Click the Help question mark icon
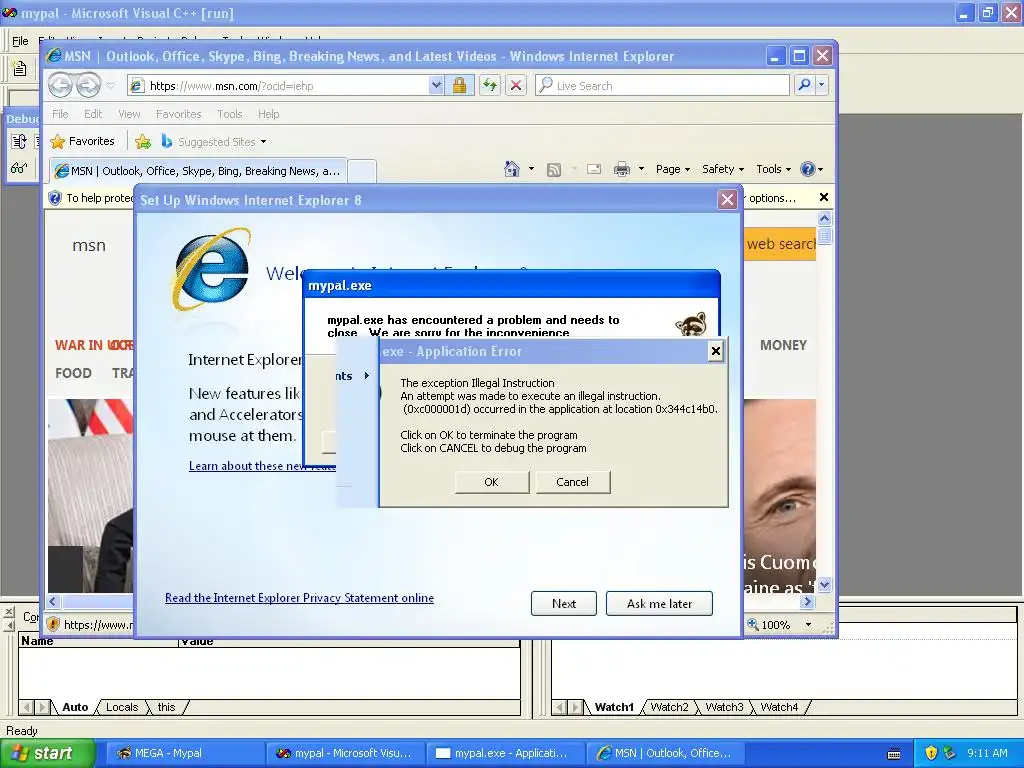Image resolution: width=1024 pixels, height=768 pixels. pyautogui.click(x=808, y=169)
